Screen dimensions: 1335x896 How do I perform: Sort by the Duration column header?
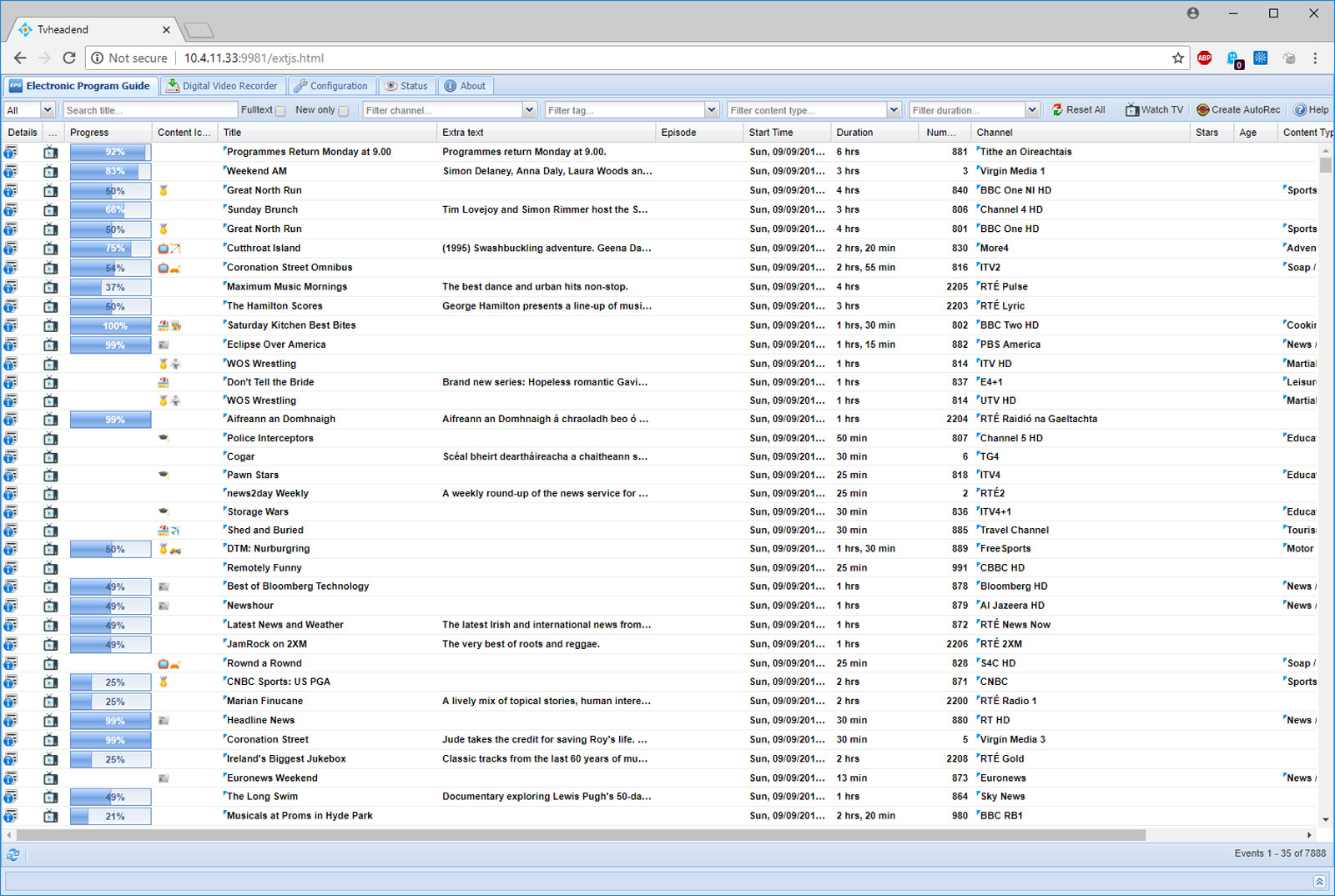(875, 133)
